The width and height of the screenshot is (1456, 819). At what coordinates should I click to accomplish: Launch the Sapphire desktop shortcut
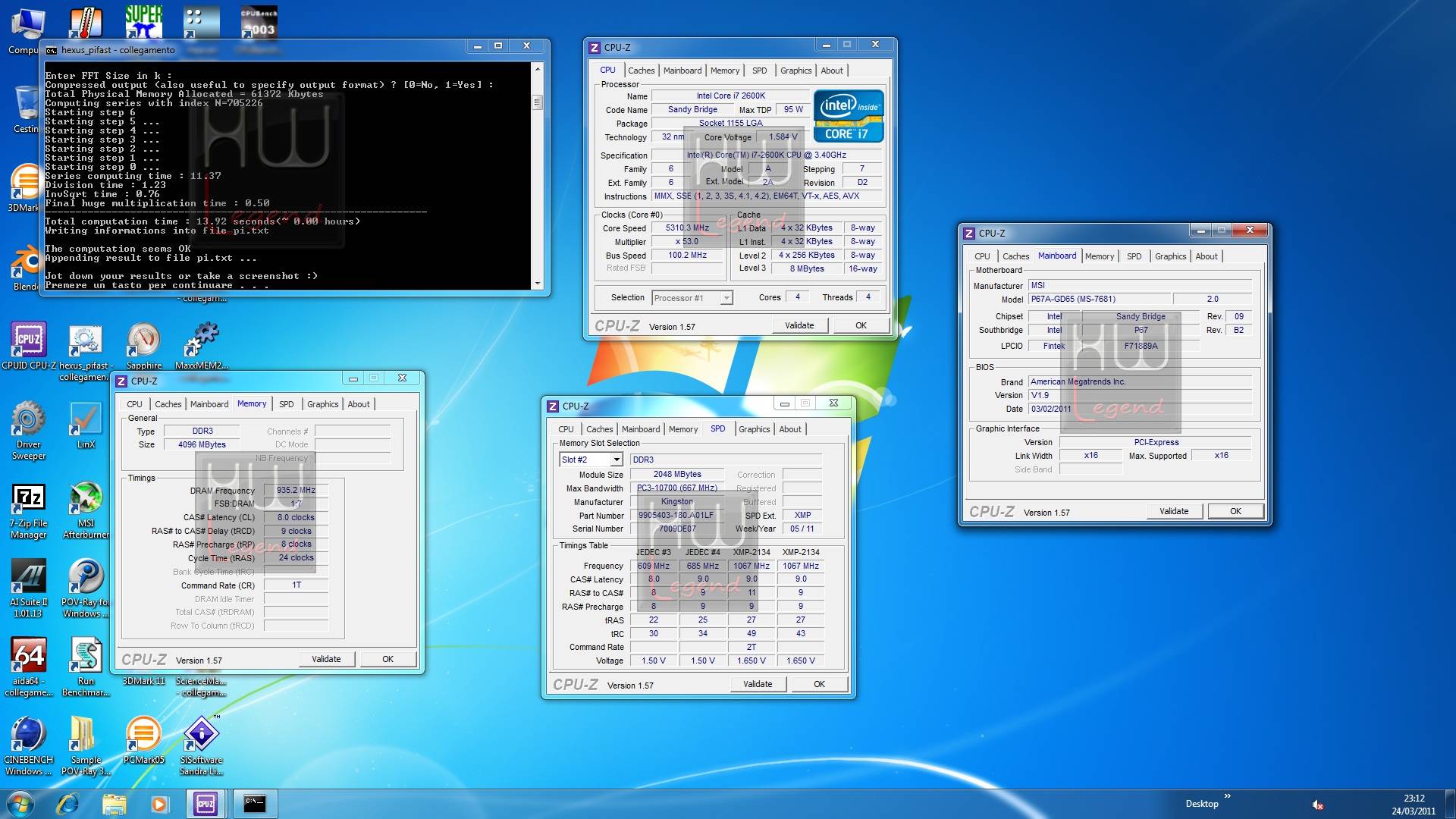pos(143,347)
